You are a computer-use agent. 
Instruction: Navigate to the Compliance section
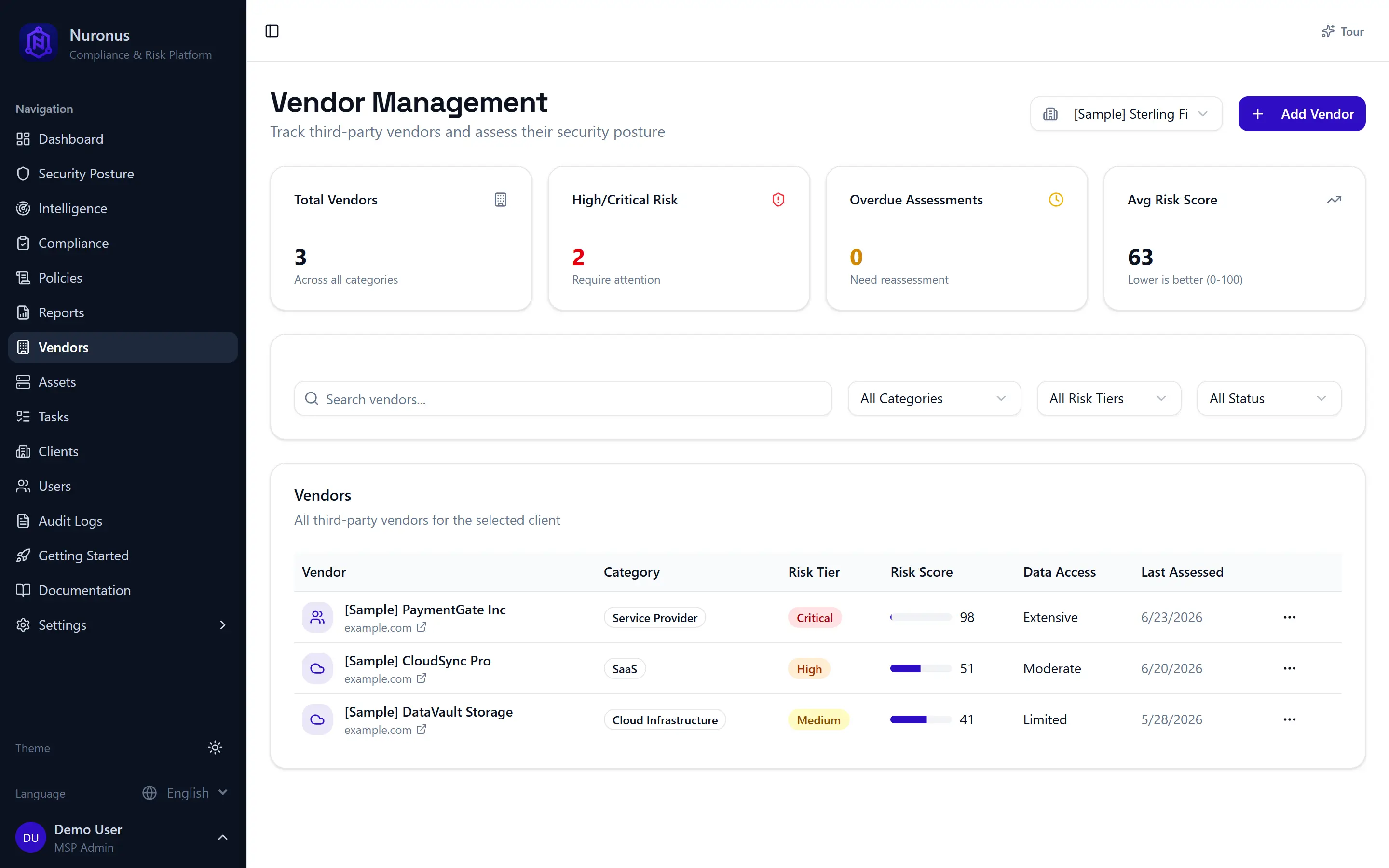(123, 243)
